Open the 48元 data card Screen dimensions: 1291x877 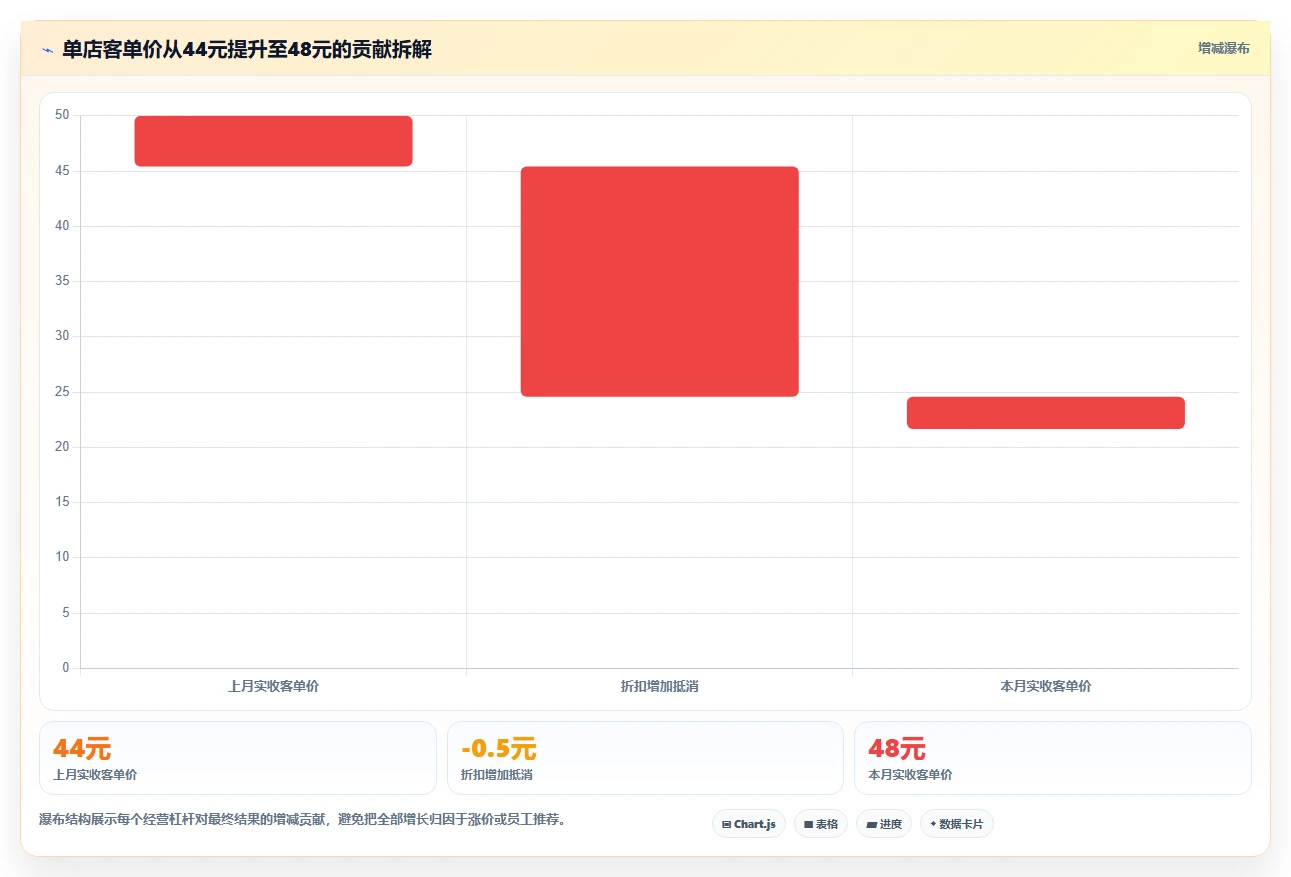(1052, 758)
